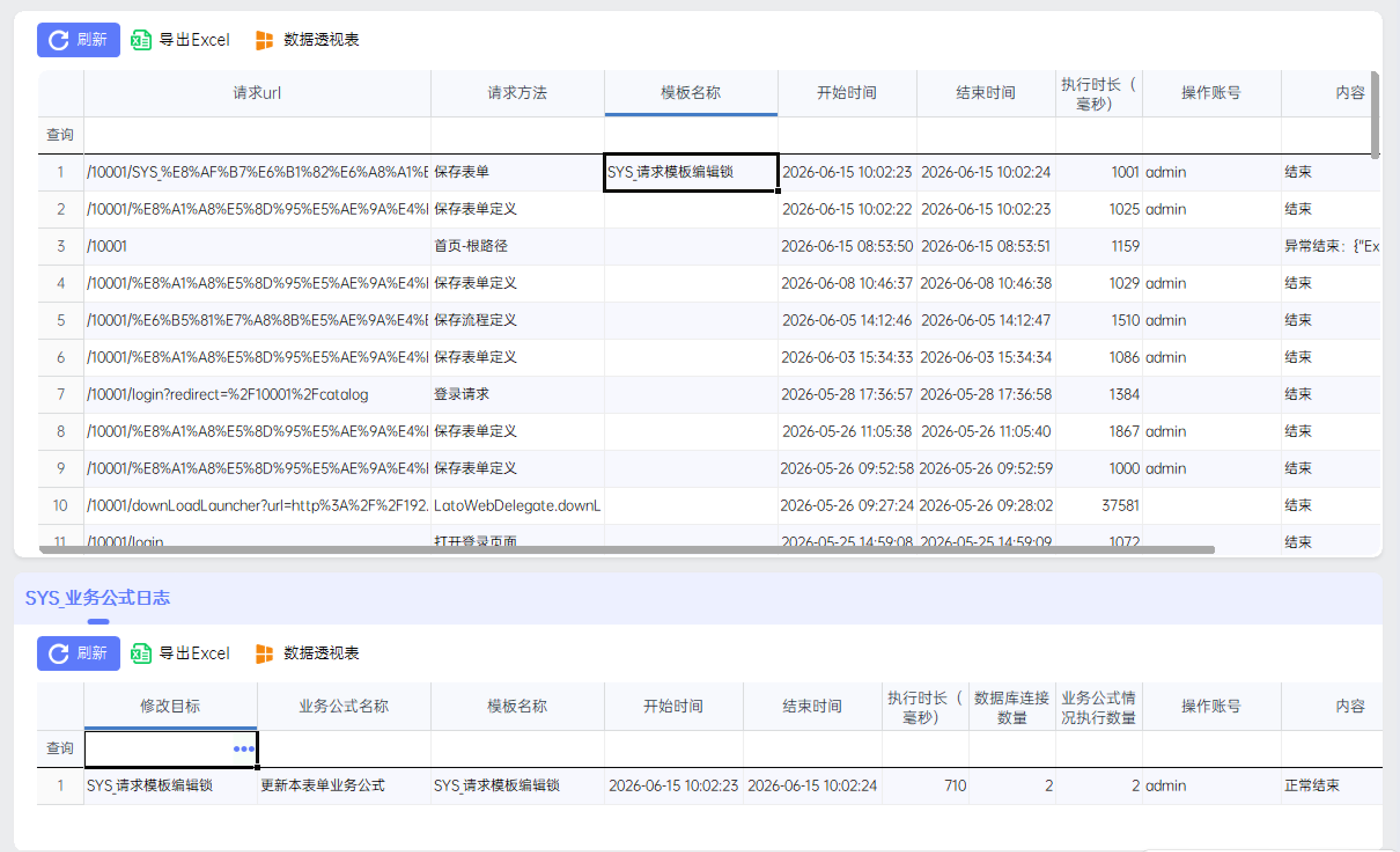1400x852 pixels.
Task: Select the 1159 duration cell
Action: (1099, 247)
